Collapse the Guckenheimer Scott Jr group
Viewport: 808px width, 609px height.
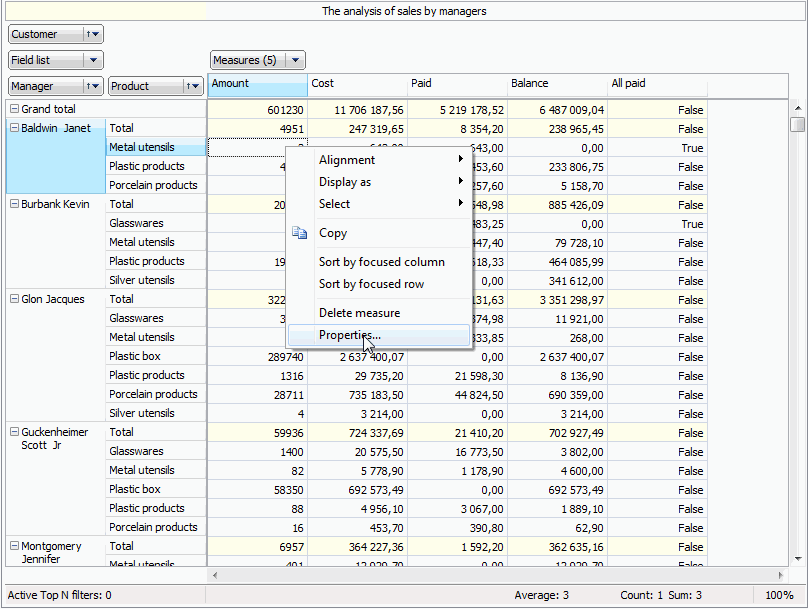coord(14,432)
